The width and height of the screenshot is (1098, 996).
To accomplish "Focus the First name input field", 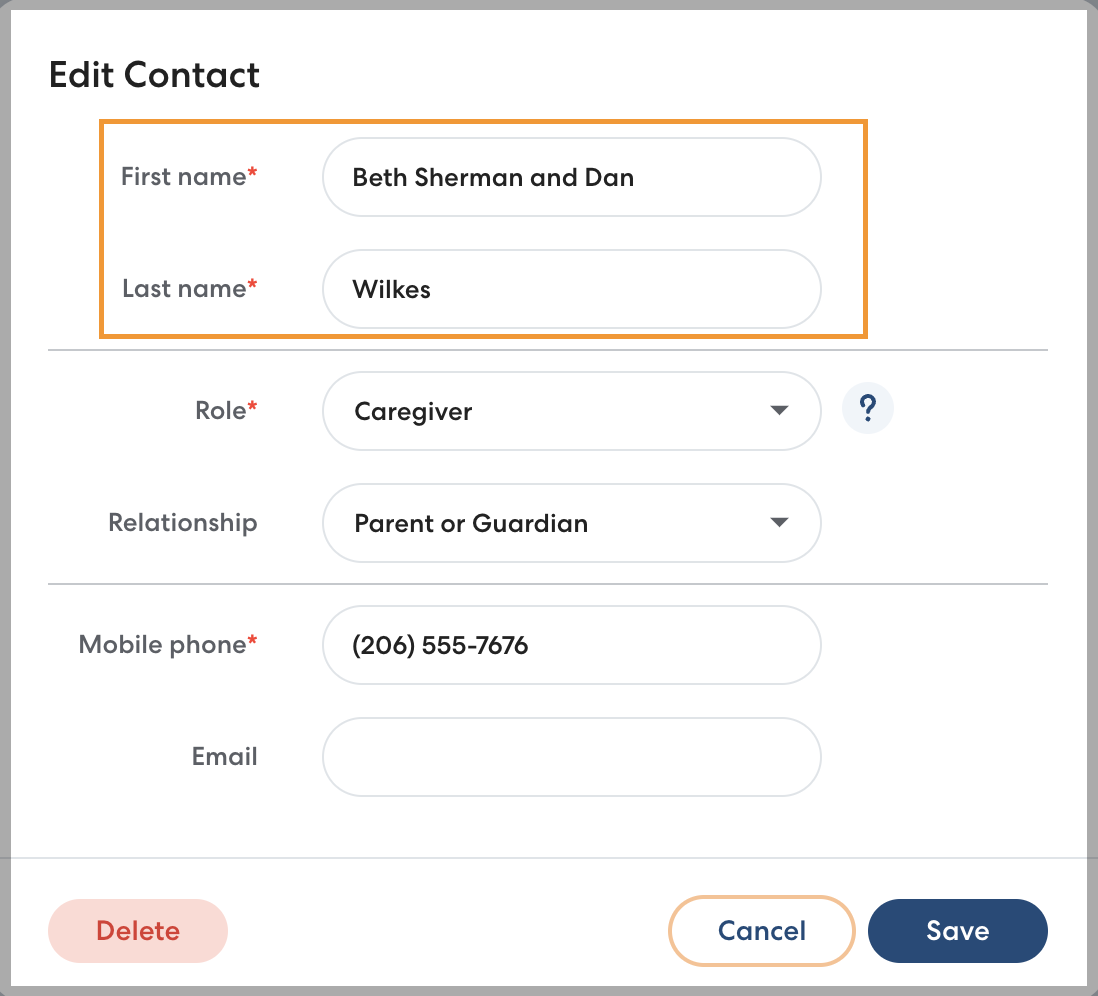I will [x=571, y=177].
